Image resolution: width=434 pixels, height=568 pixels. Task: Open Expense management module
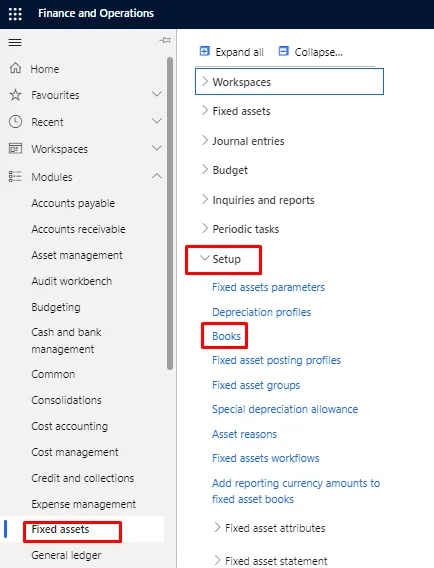84,504
